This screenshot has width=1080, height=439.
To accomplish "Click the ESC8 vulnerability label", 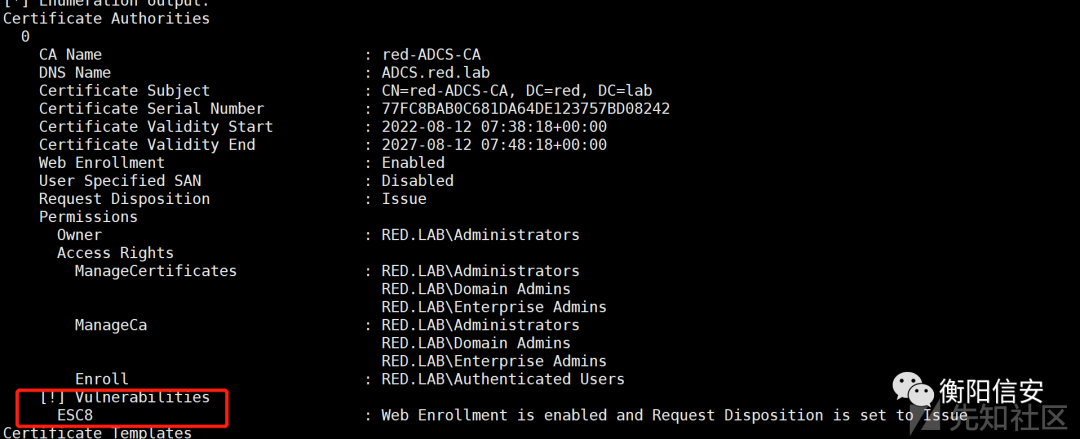I will click(75, 415).
